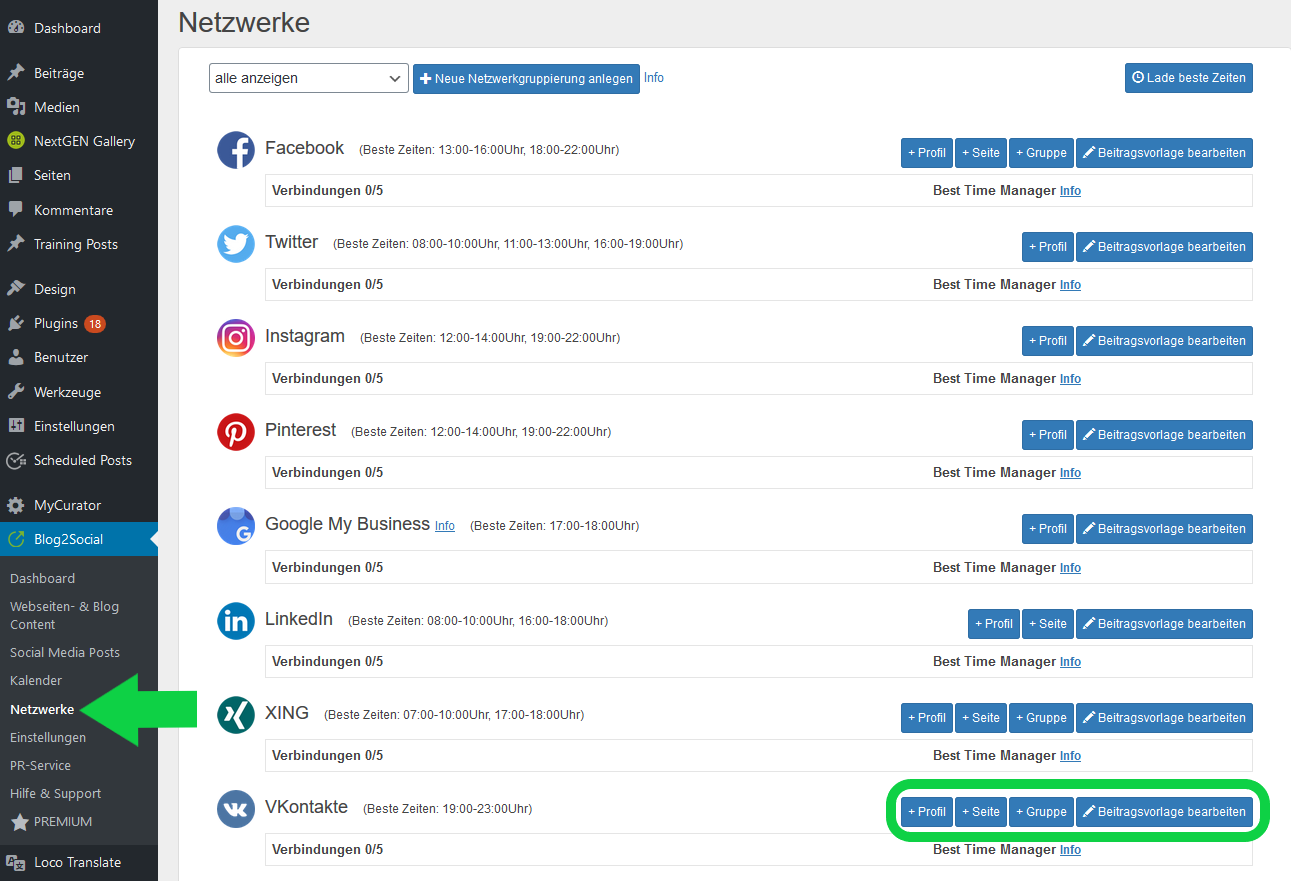Edit VKontakte Beitragsvorlage

(1164, 812)
